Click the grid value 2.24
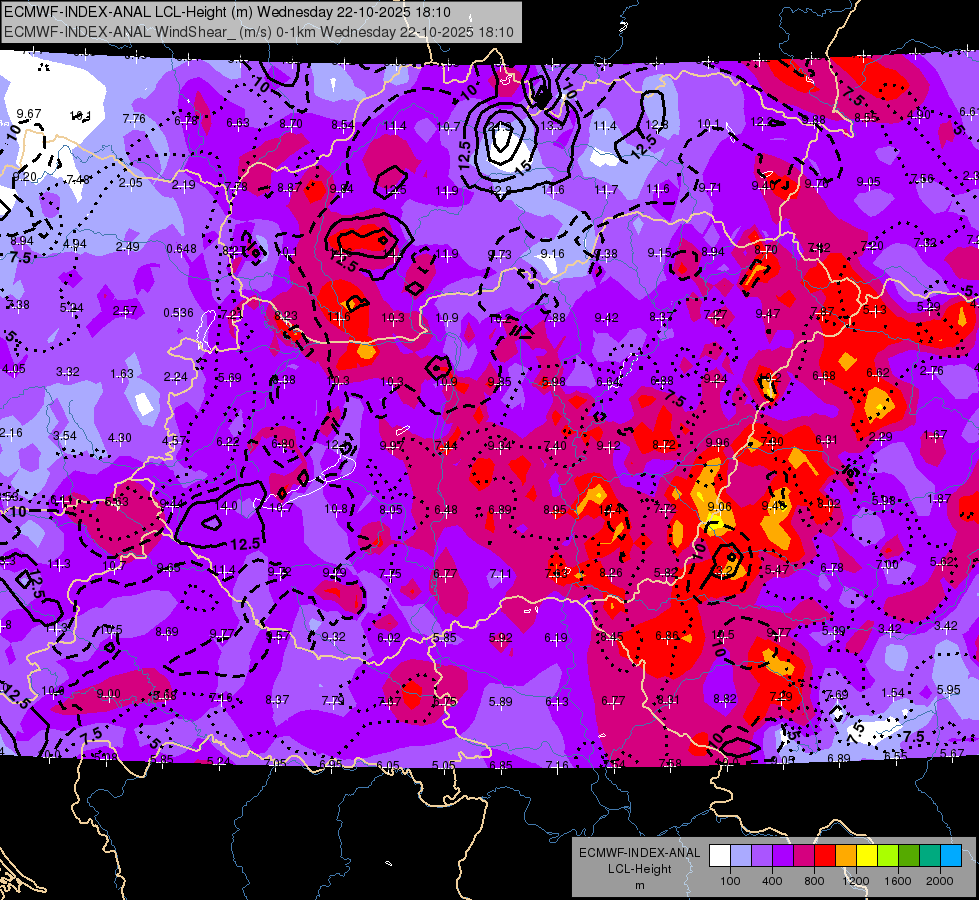Viewport: 979px width, 900px height. click(x=175, y=377)
